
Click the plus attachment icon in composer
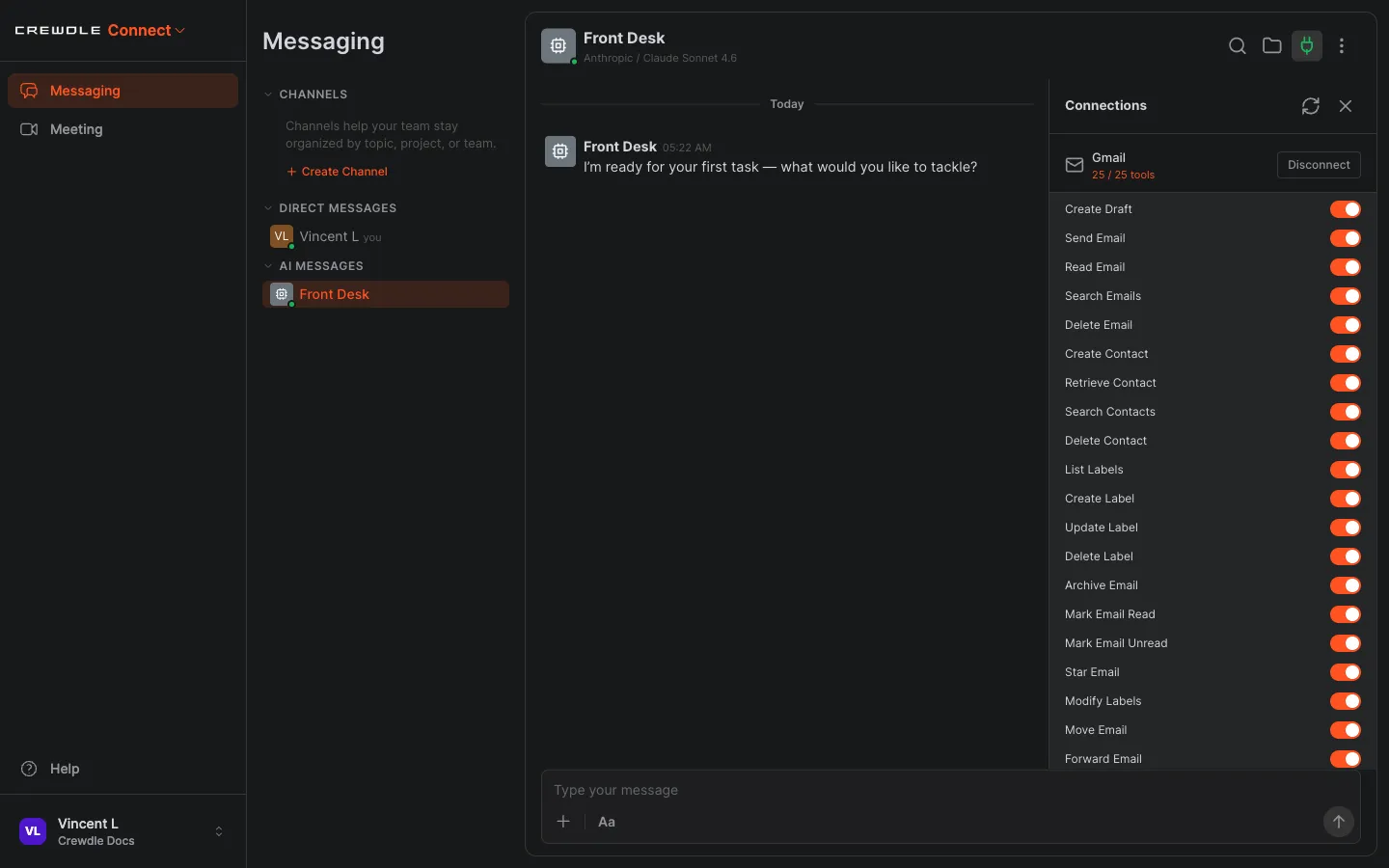click(x=563, y=822)
